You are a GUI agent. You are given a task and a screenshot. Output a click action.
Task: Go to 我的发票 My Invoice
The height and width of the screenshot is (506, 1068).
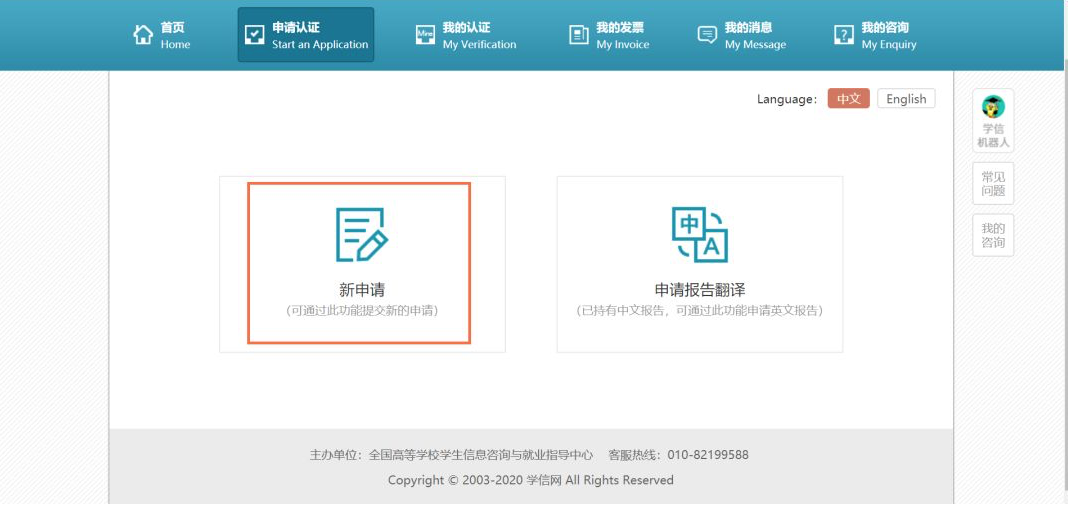tap(609, 35)
